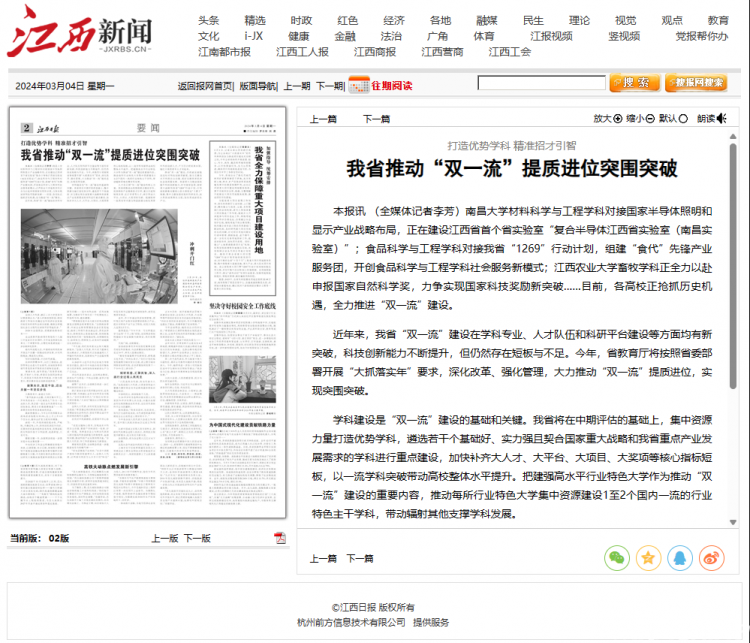Open 各地 navigation item
750x643 pixels.
click(441, 21)
